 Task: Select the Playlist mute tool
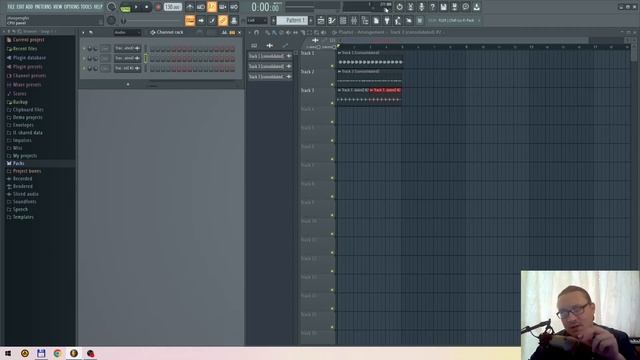click(289, 32)
